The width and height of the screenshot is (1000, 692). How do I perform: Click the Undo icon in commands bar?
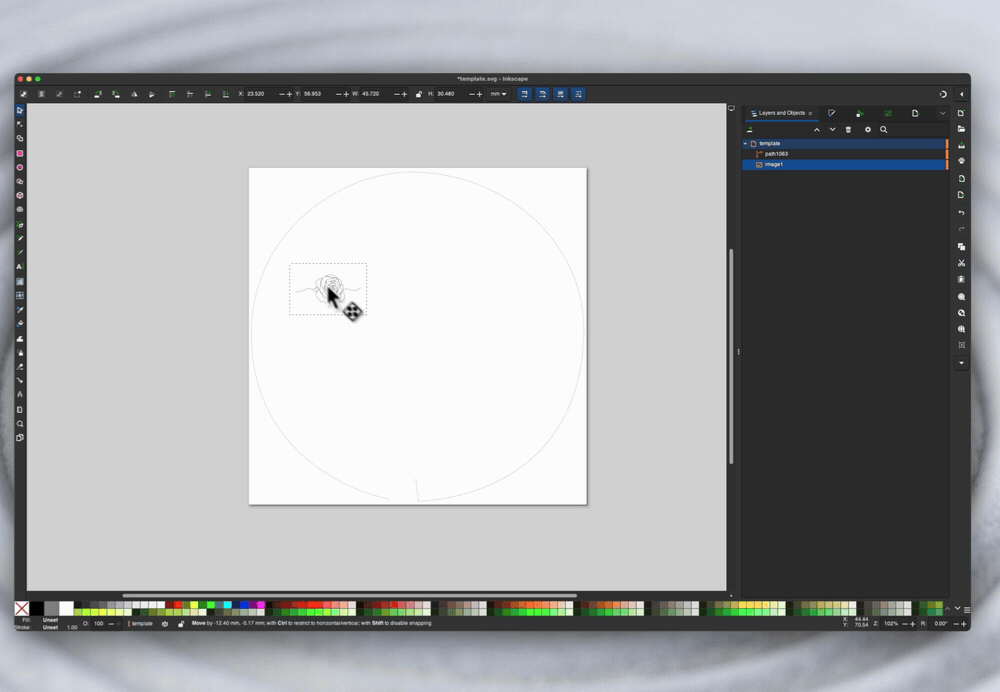click(x=961, y=212)
